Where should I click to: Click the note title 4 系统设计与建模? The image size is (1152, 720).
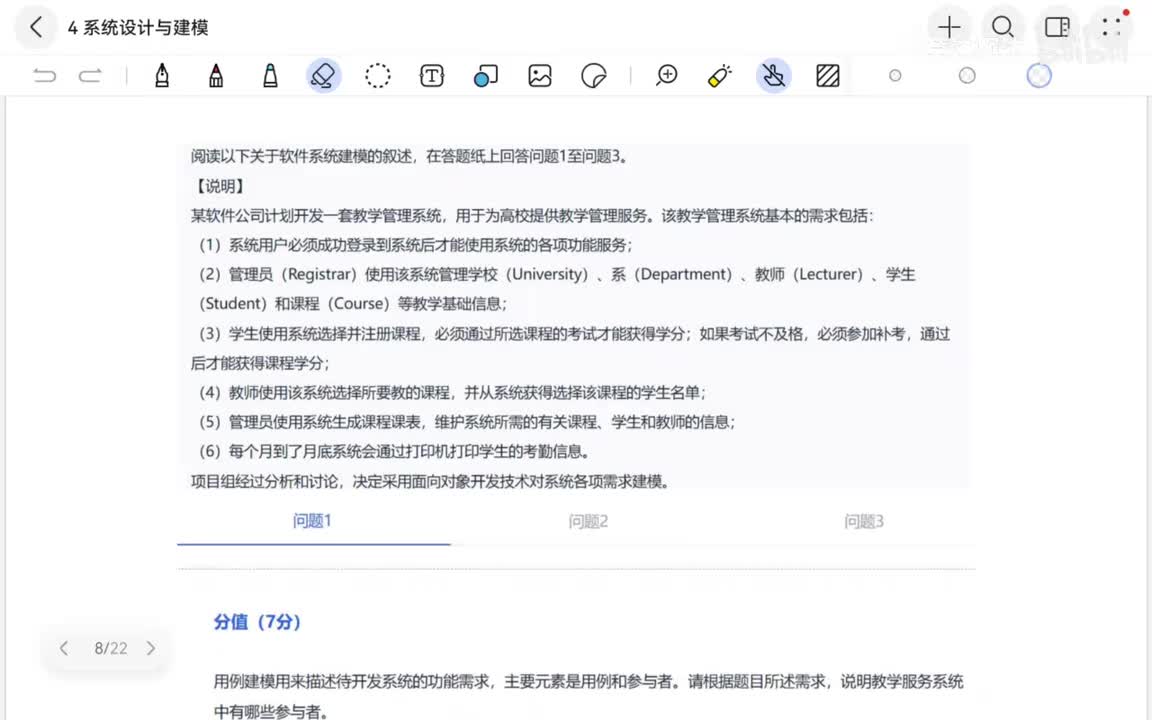138,28
